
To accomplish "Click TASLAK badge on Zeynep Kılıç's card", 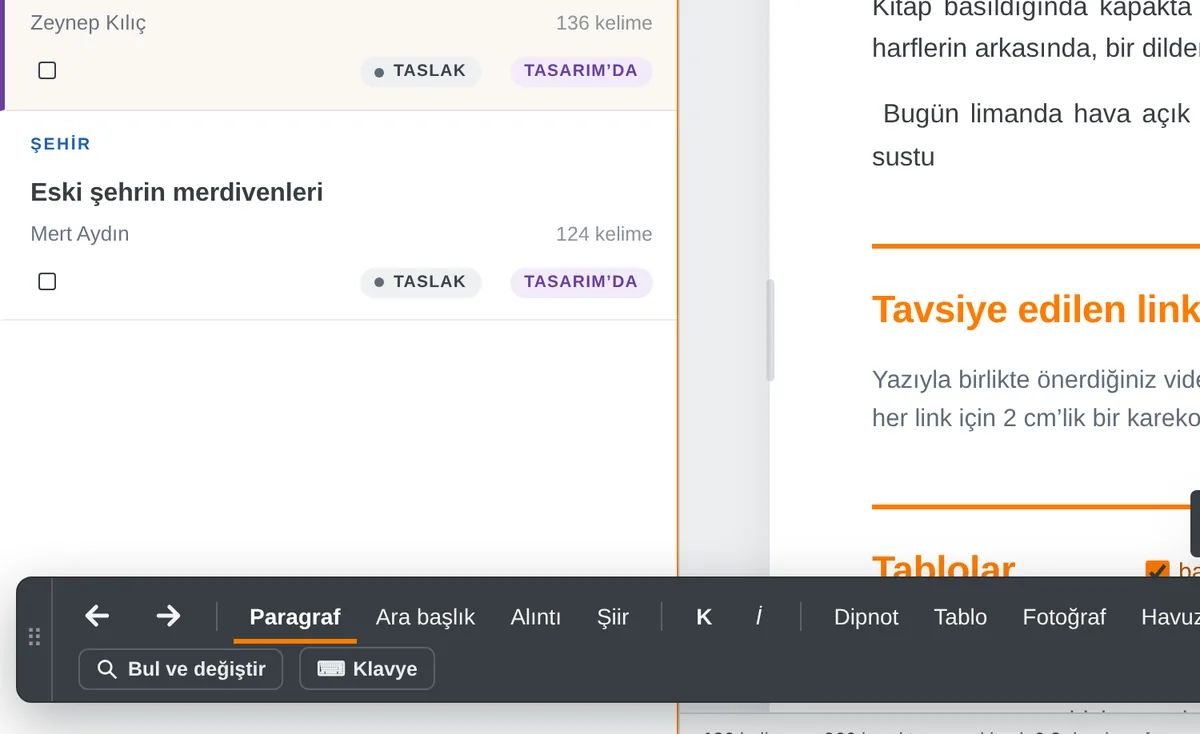I will (420, 71).
